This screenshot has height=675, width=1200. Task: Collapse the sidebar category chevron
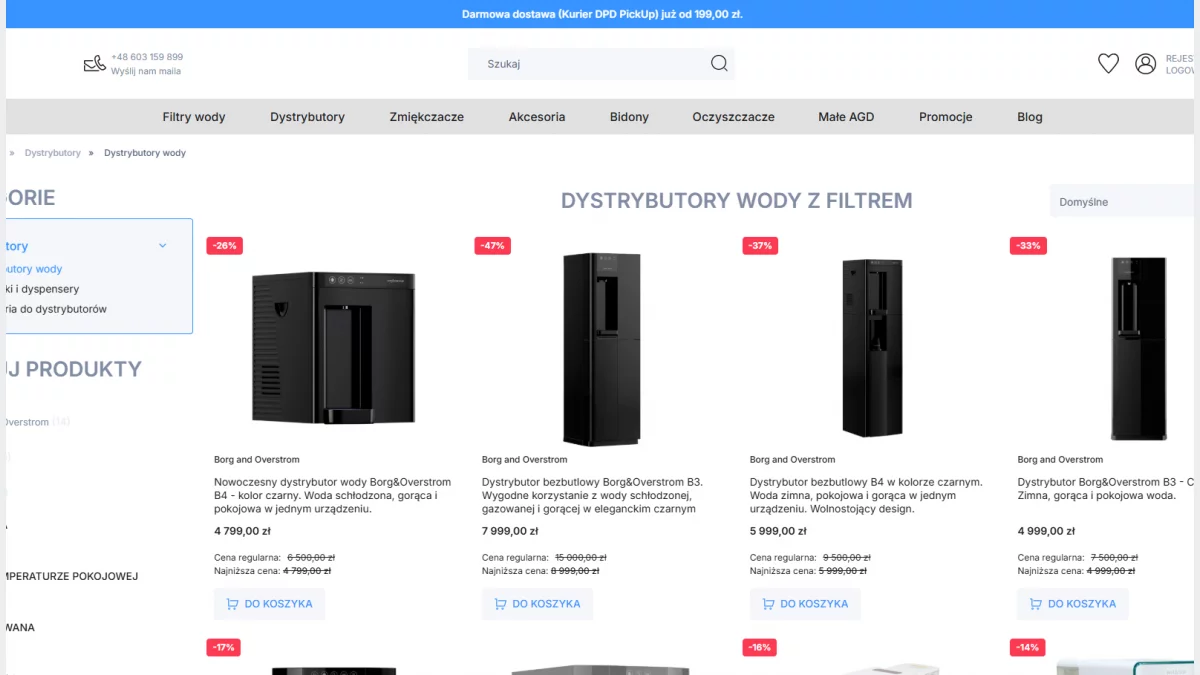click(x=163, y=246)
